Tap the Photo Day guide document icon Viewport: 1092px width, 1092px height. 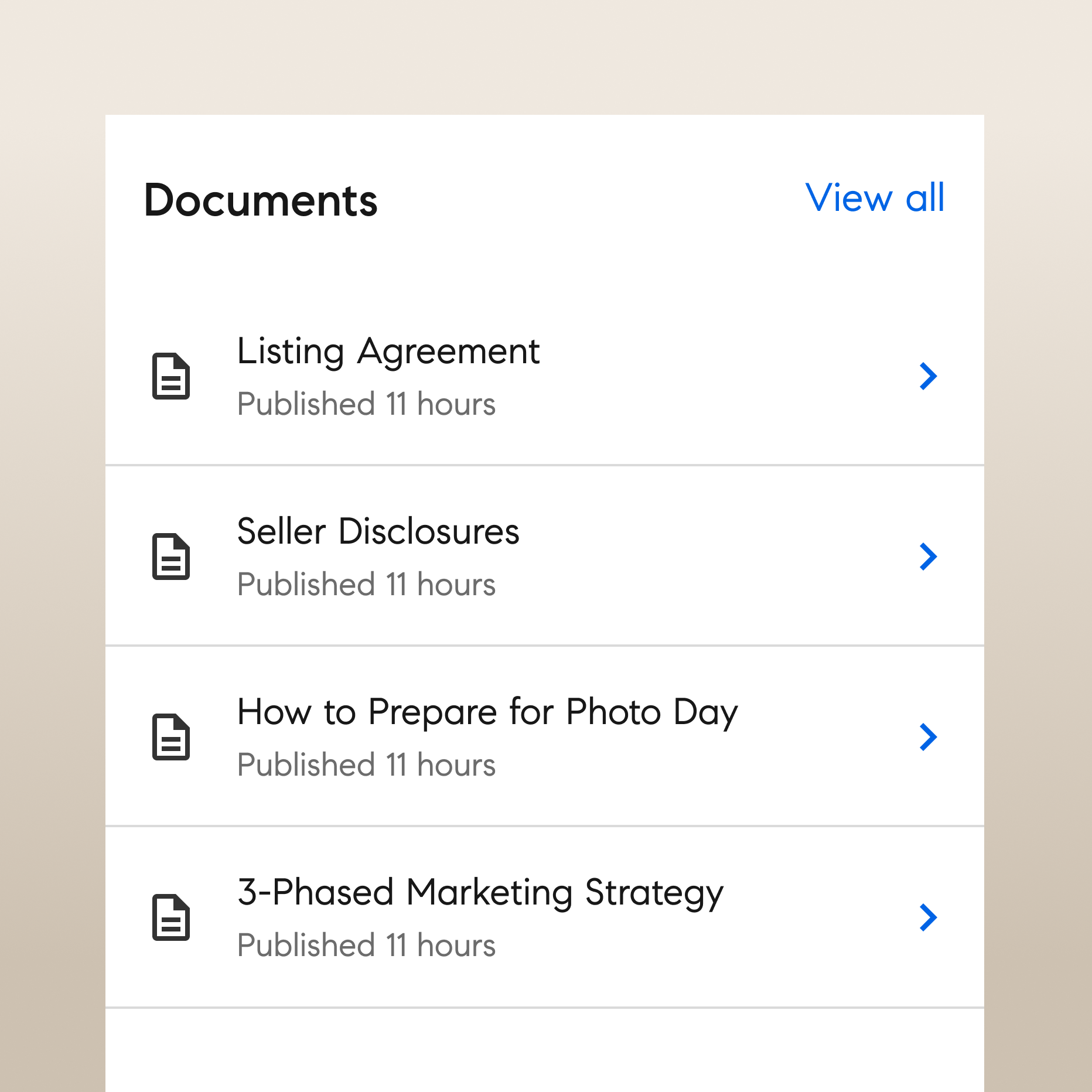coord(170,737)
